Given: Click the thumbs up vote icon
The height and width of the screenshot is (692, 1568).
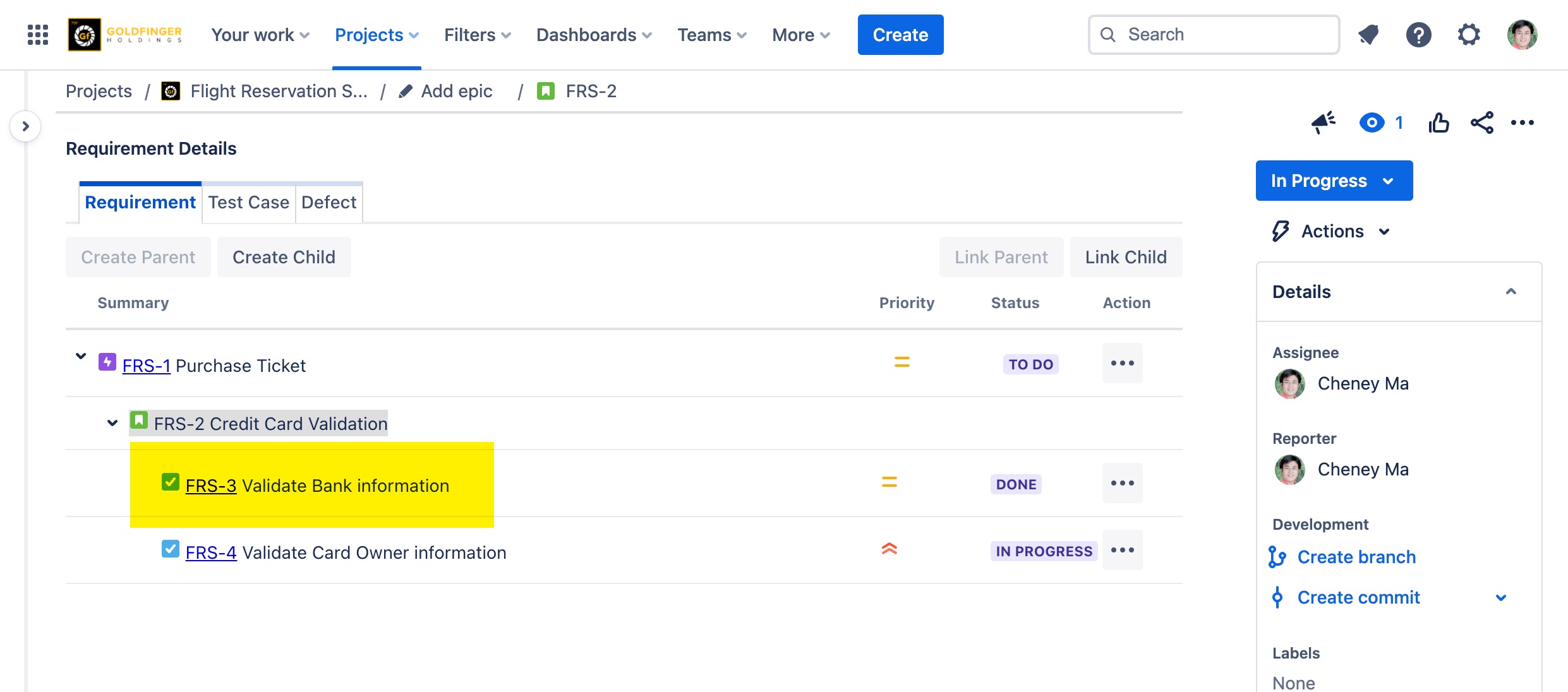Looking at the screenshot, I should click(x=1438, y=122).
